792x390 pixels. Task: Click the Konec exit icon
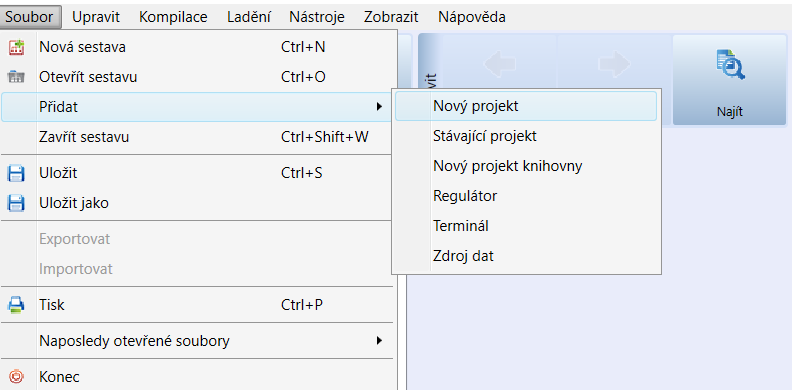[17, 377]
